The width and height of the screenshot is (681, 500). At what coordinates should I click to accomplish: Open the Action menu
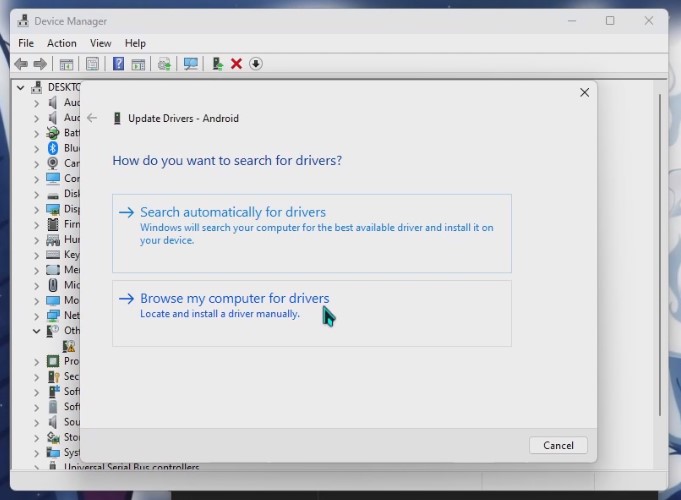point(61,43)
